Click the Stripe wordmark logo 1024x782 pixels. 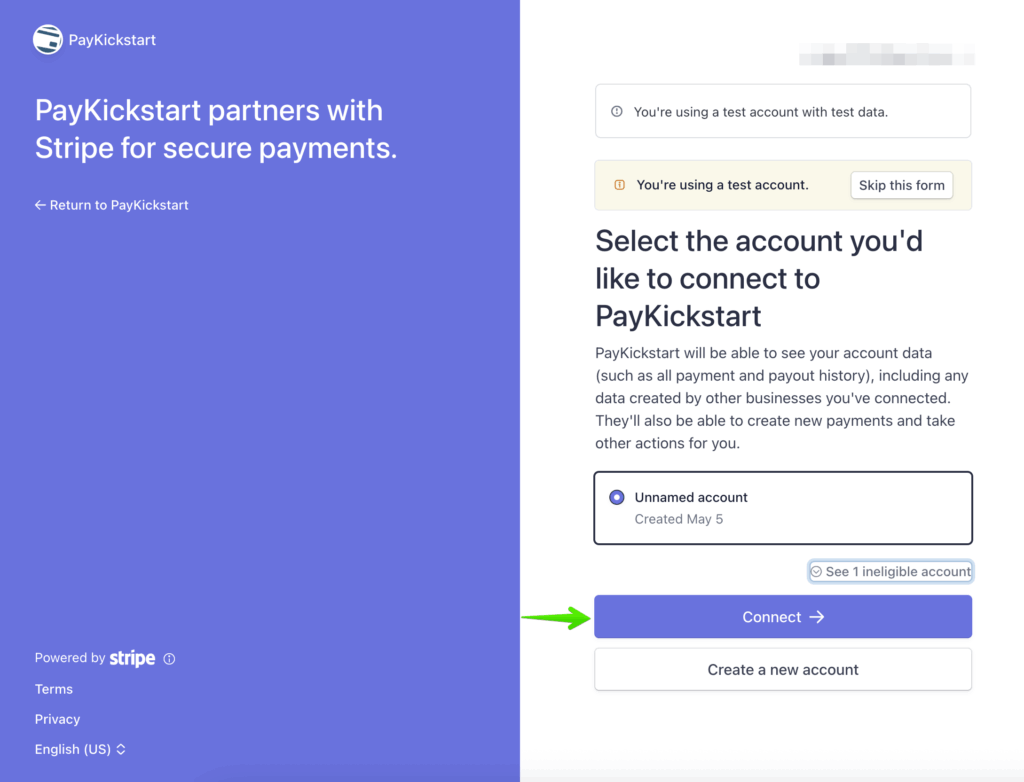(132, 658)
